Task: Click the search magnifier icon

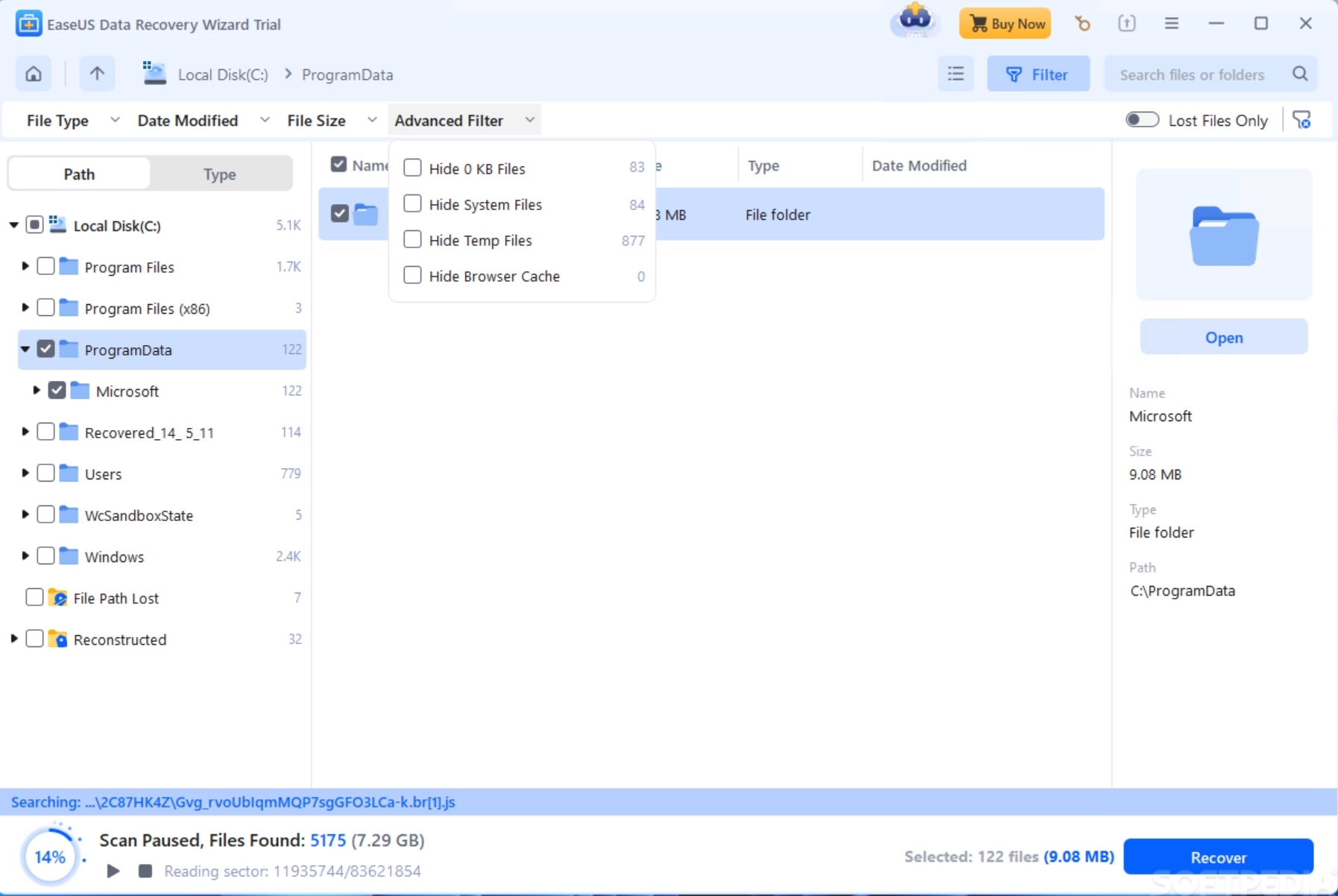Action: click(1300, 74)
